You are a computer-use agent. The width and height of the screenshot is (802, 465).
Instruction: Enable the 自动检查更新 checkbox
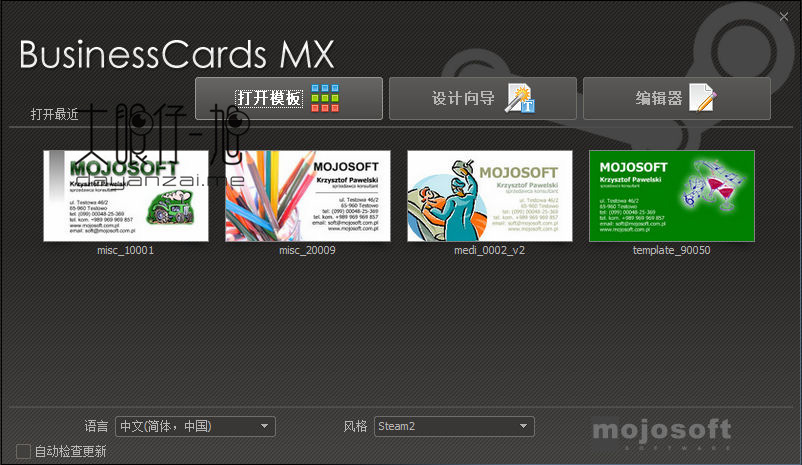point(24,451)
